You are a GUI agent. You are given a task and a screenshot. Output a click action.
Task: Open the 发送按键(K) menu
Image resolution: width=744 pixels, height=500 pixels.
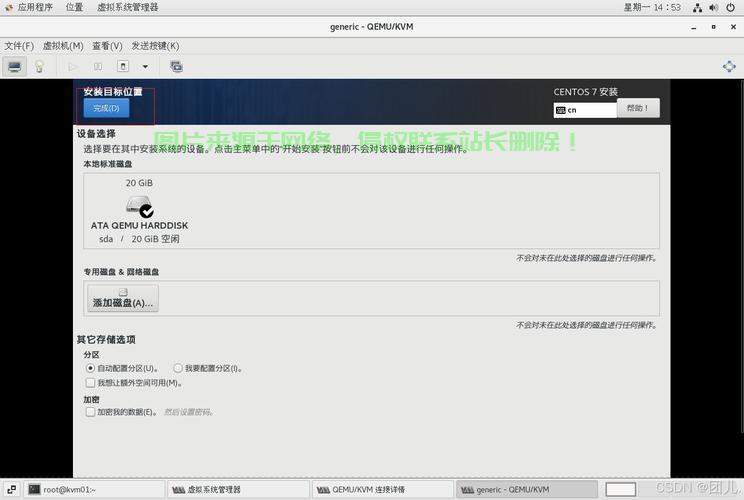click(x=155, y=46)
